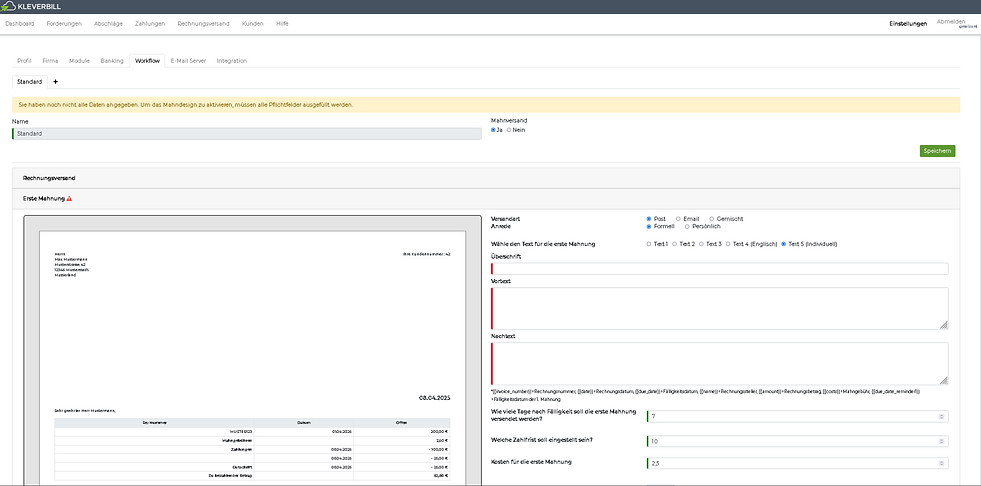This screenshot has width=981, height=486.
Task: Click the stepper arrows on the Zahlfrist field
Action: click(942, 441)
